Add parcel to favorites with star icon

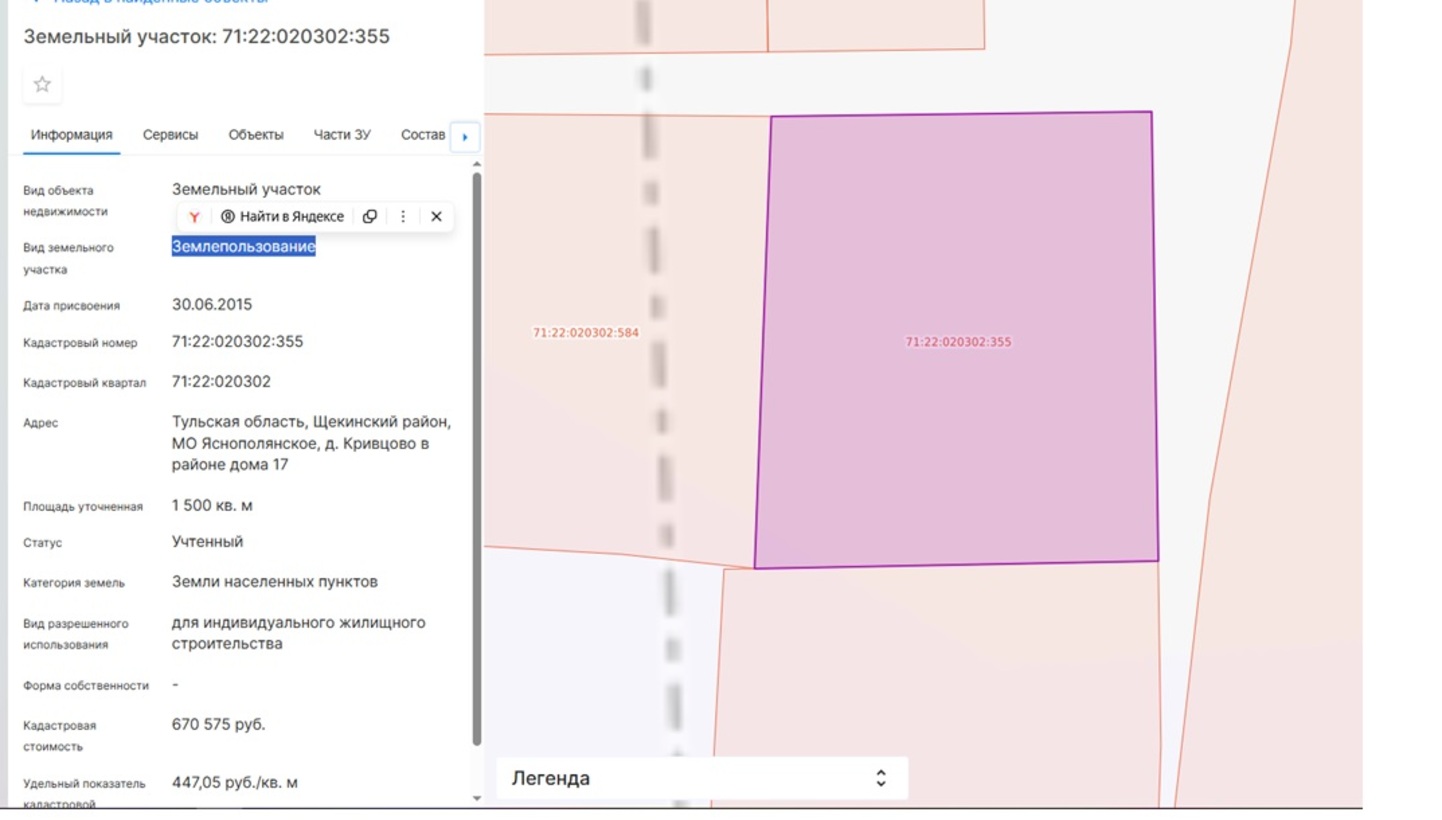click(x=42, y=84)
